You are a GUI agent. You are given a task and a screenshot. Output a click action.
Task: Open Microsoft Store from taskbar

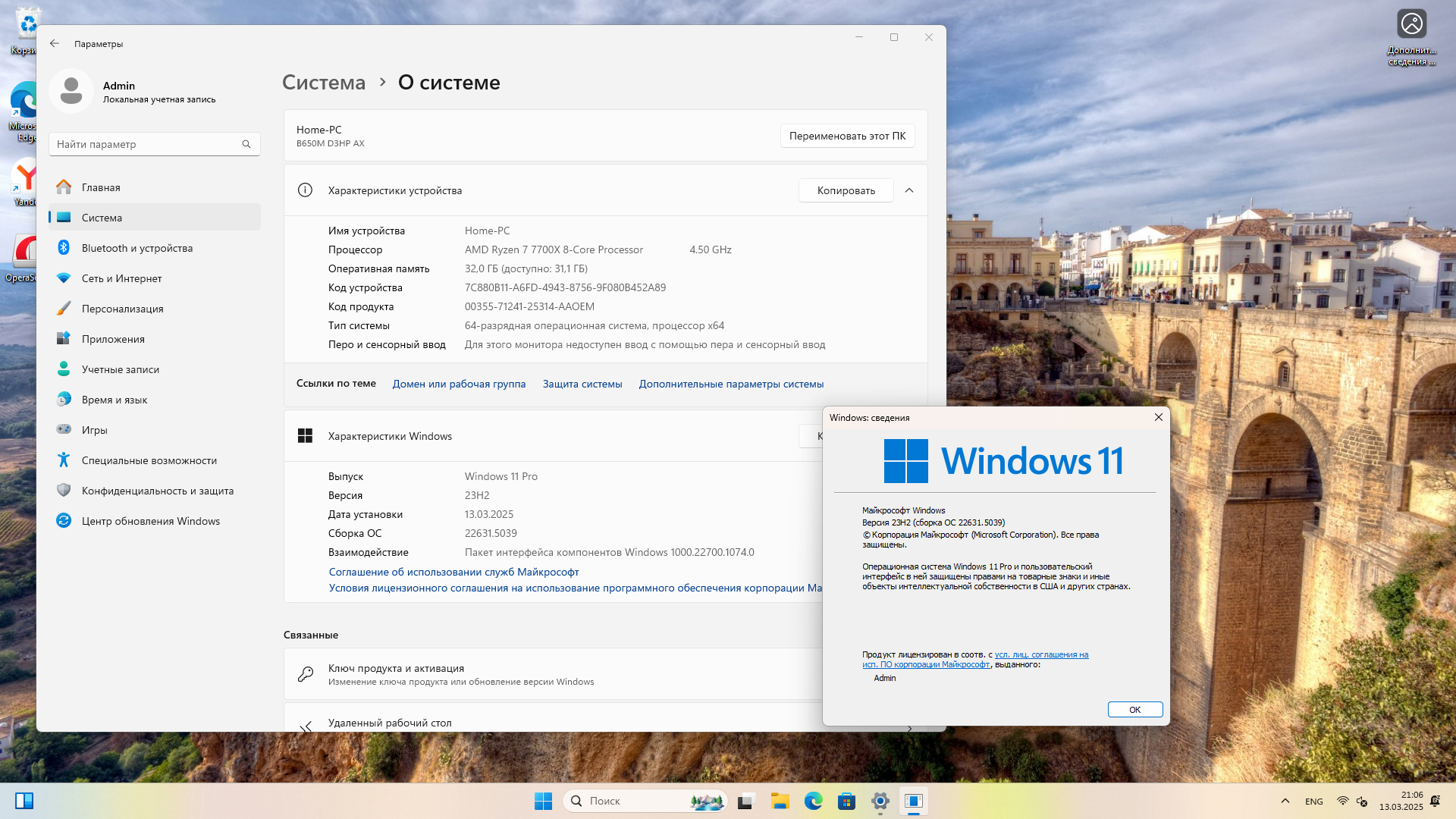click(846, 801)
